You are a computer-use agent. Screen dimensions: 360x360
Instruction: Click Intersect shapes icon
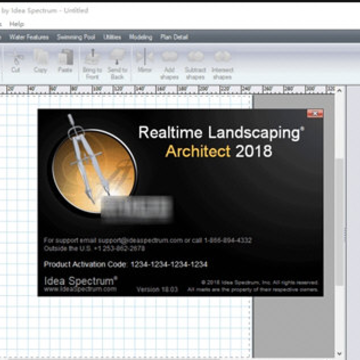tap(222, 64)
